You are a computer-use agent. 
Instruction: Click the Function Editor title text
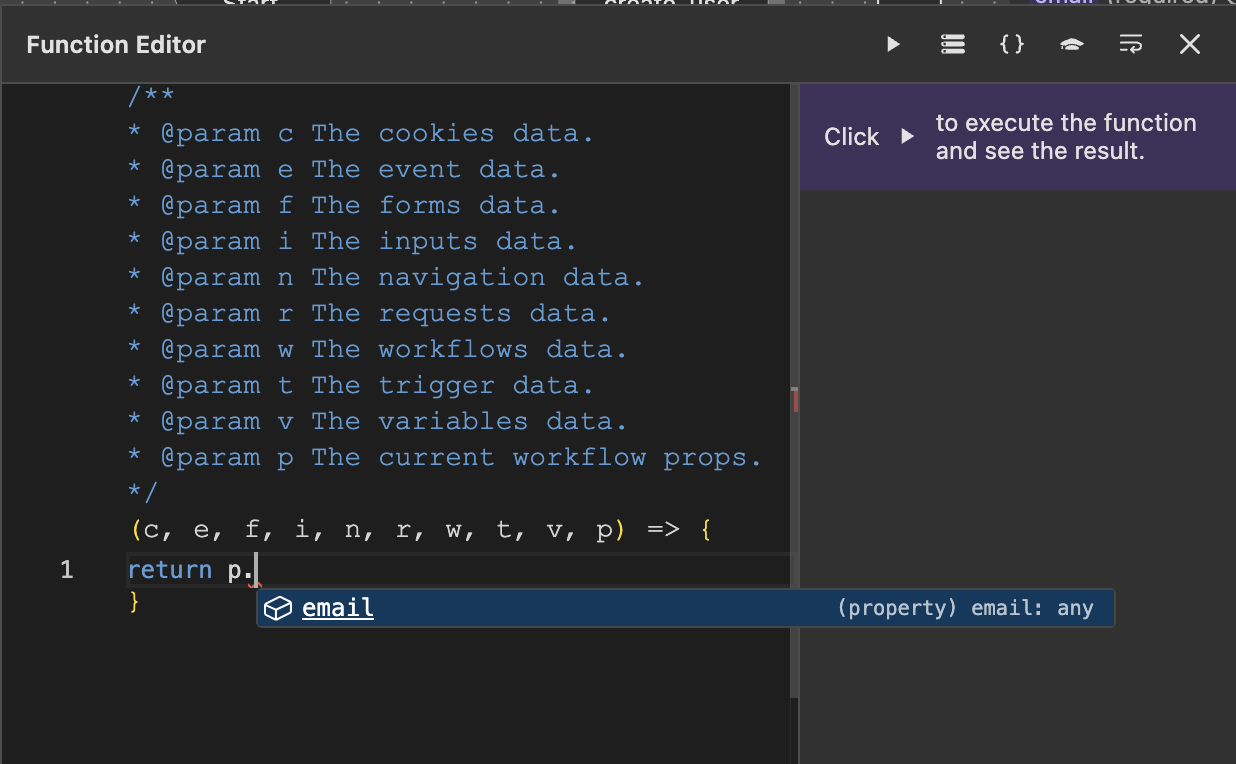pyautogui.click(x=115, y=44)
